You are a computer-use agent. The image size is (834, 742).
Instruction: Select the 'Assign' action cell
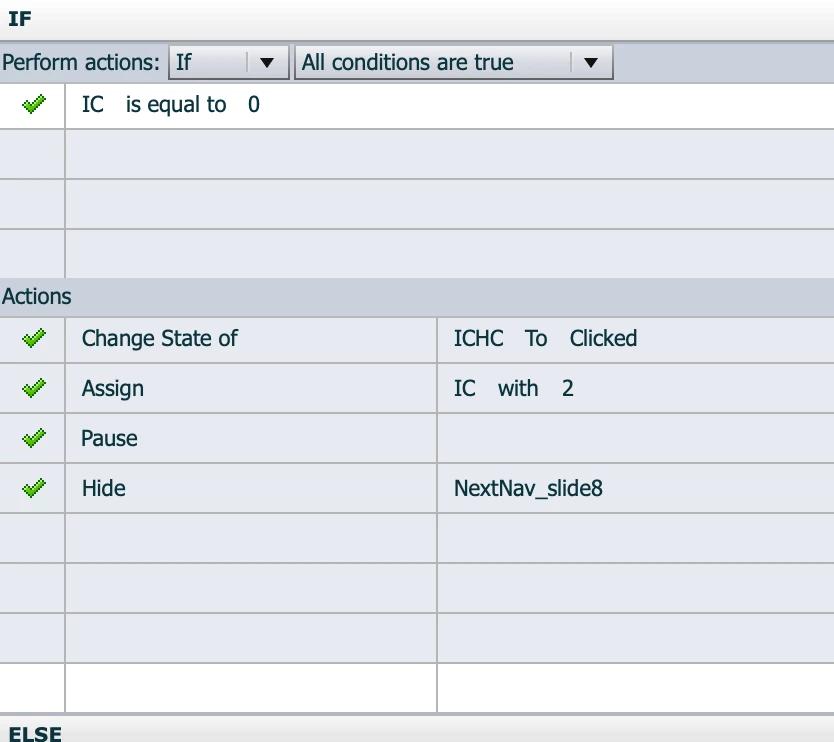tap(251, 388)
